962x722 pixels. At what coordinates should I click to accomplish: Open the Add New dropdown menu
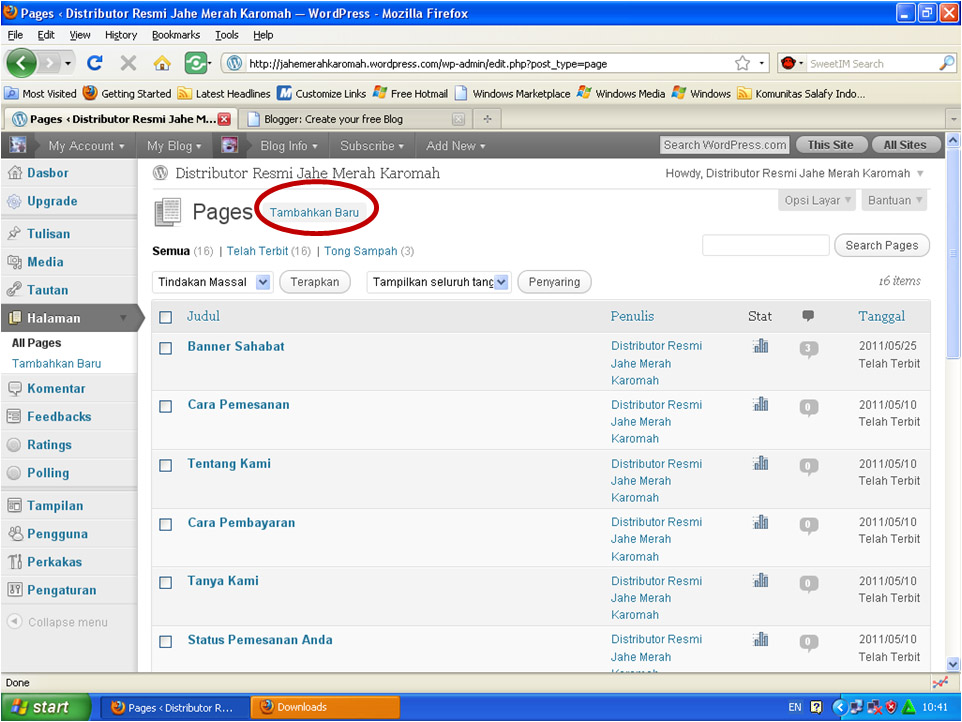point(456,145)
